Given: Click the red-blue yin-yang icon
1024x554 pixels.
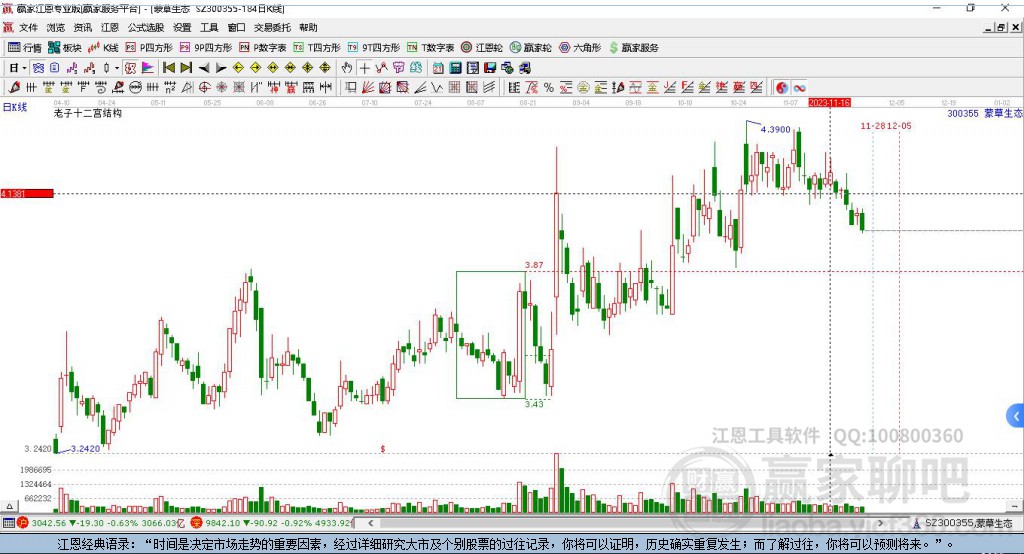Looking at the screenshot, I should [781, 87].
